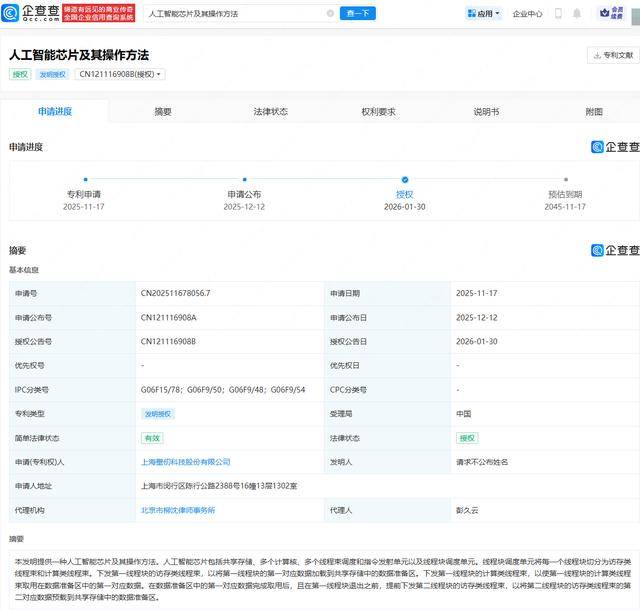Open the mobile app phone icon

tap(558, 14)
